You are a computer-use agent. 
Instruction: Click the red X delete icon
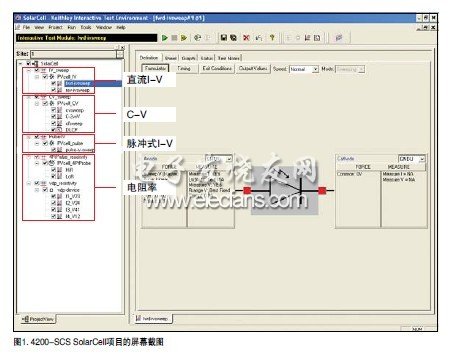(246, 38)
